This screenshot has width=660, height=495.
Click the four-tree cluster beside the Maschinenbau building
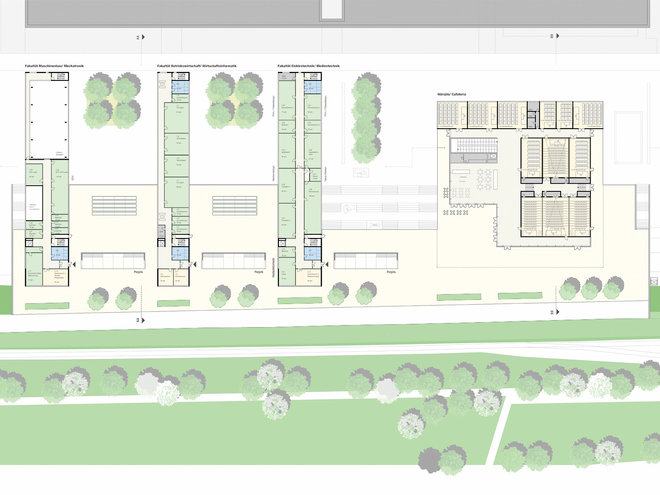[111, 101]
